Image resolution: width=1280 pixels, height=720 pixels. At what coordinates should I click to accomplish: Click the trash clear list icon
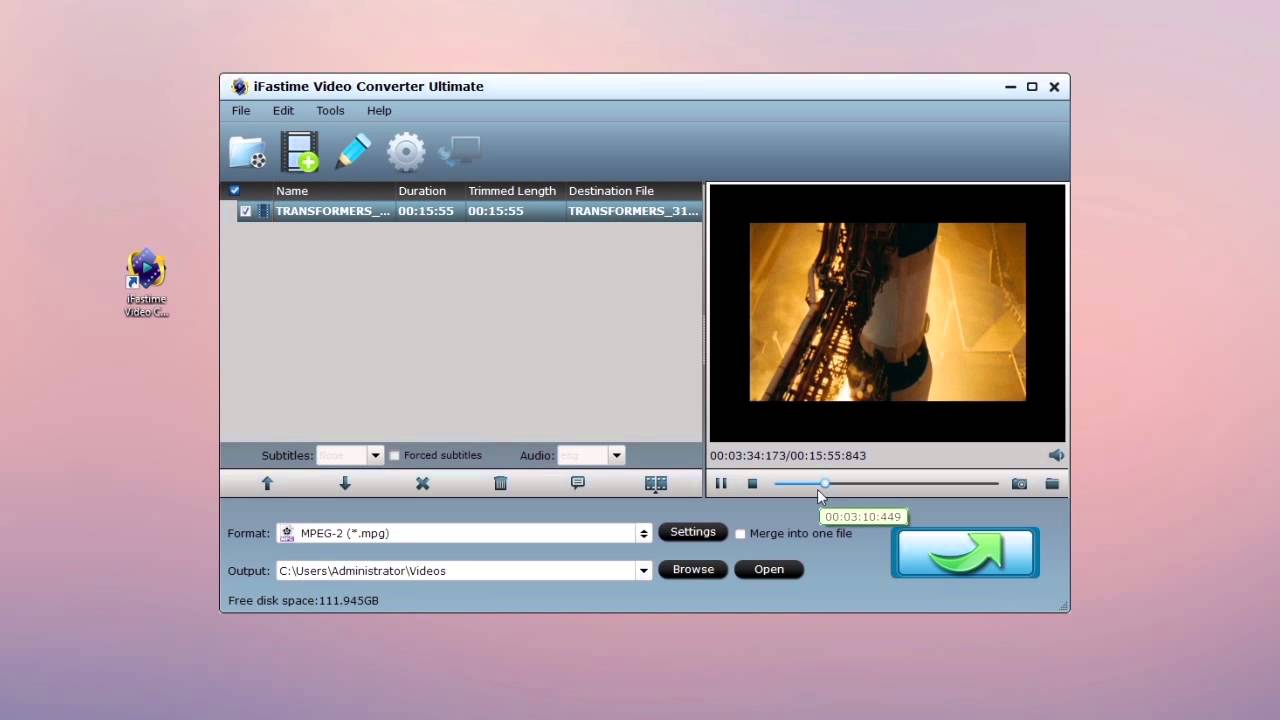(500, 483)
